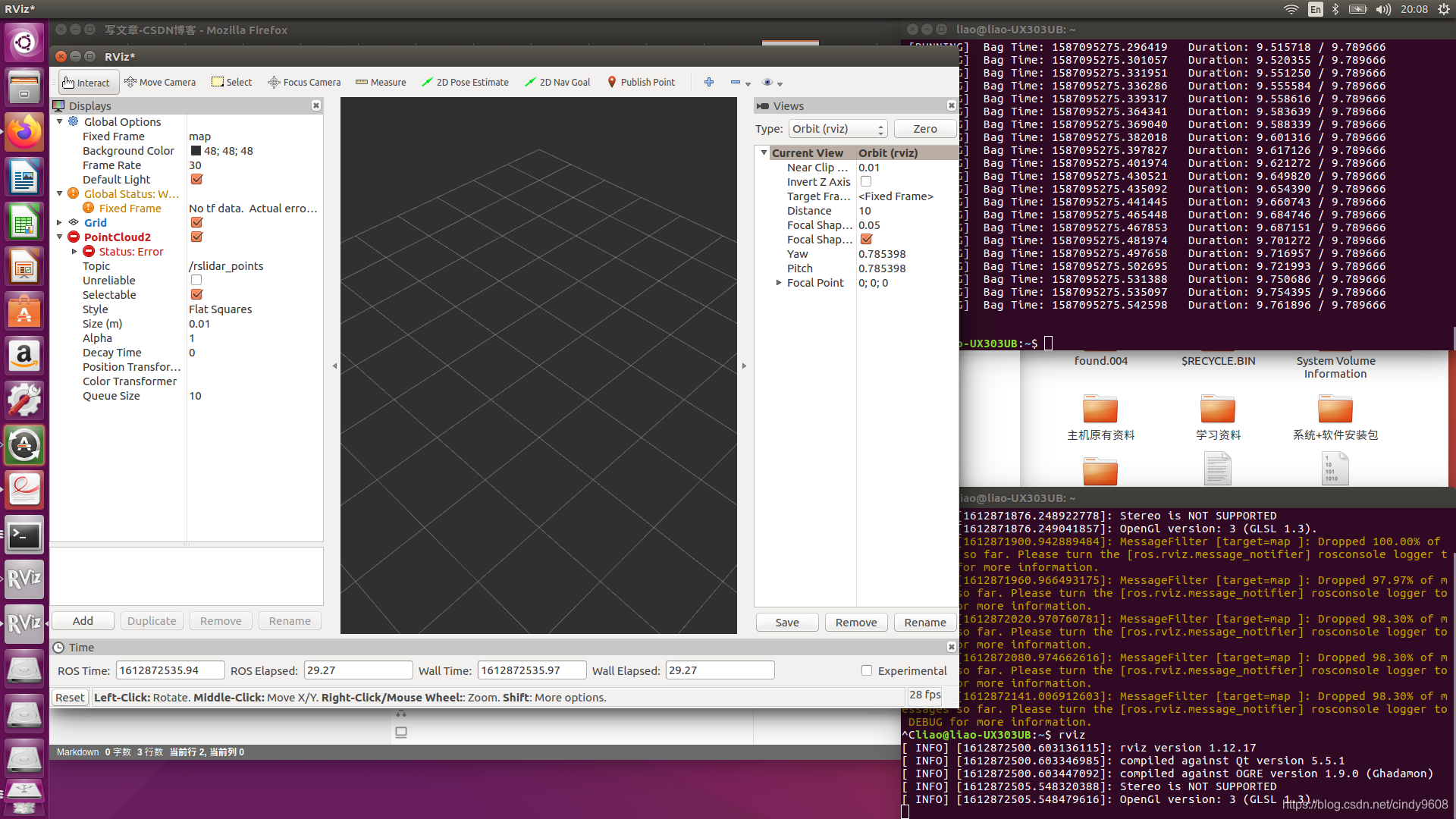Enable Unreliable checkbox for PointCloud2

pos(197,280)
